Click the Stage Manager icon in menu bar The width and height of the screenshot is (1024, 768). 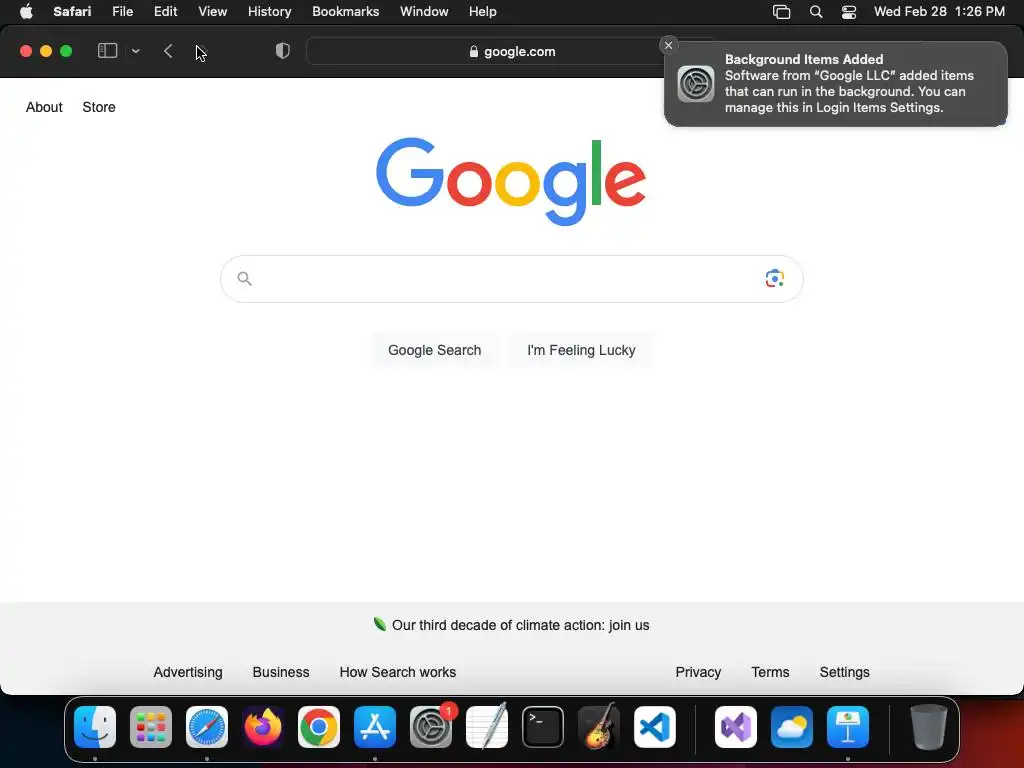[x=781, y=12]
